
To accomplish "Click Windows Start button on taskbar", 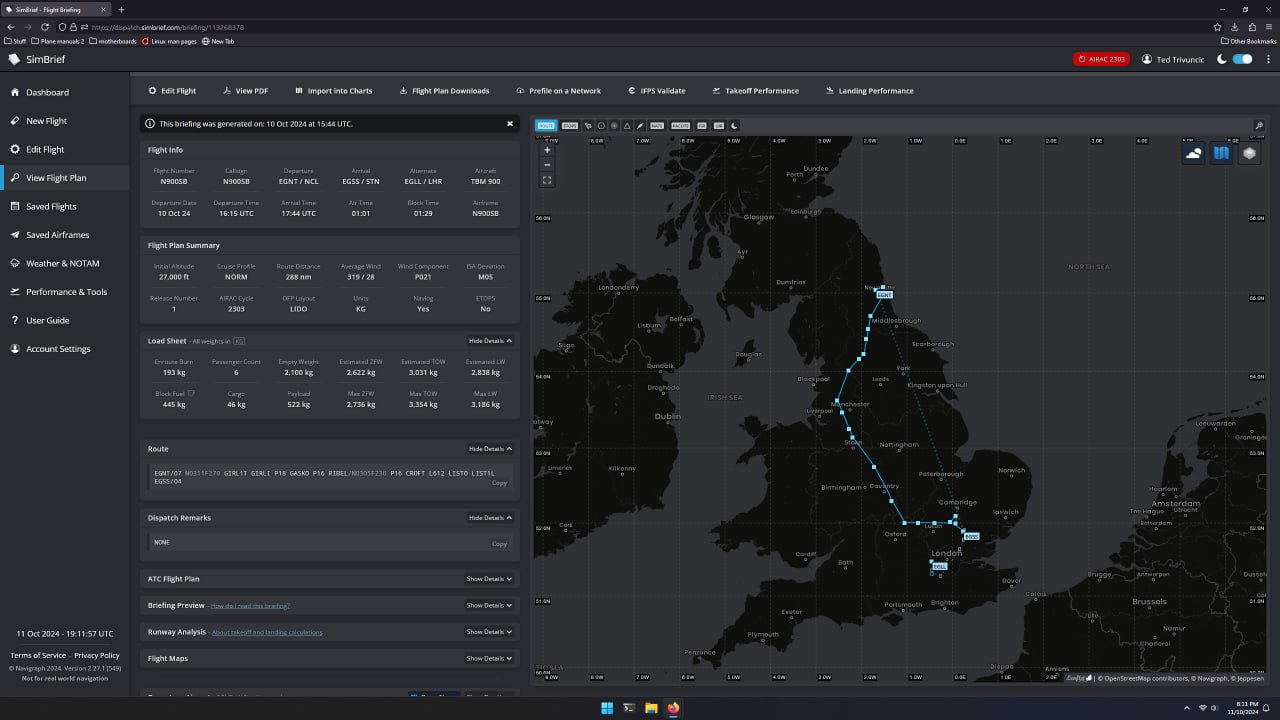I will [607, 708].
